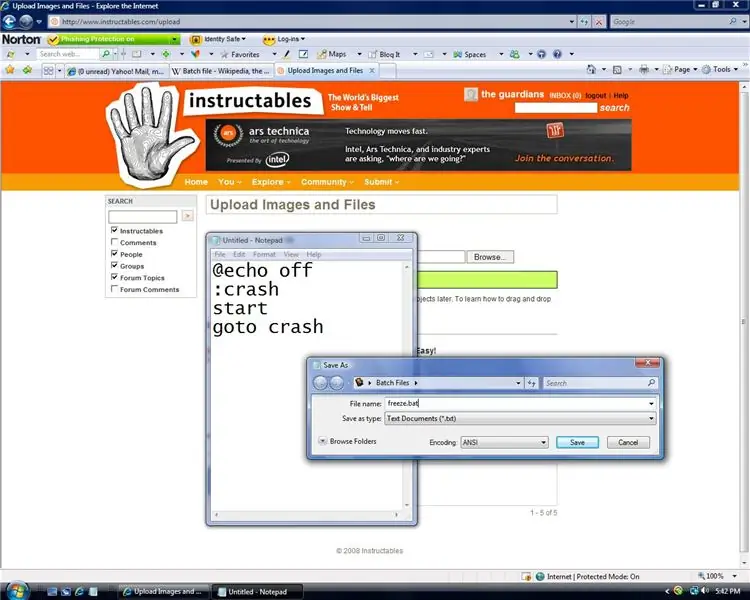
Task: Click the Notepad vertical scrollbar
Action: 407,386
